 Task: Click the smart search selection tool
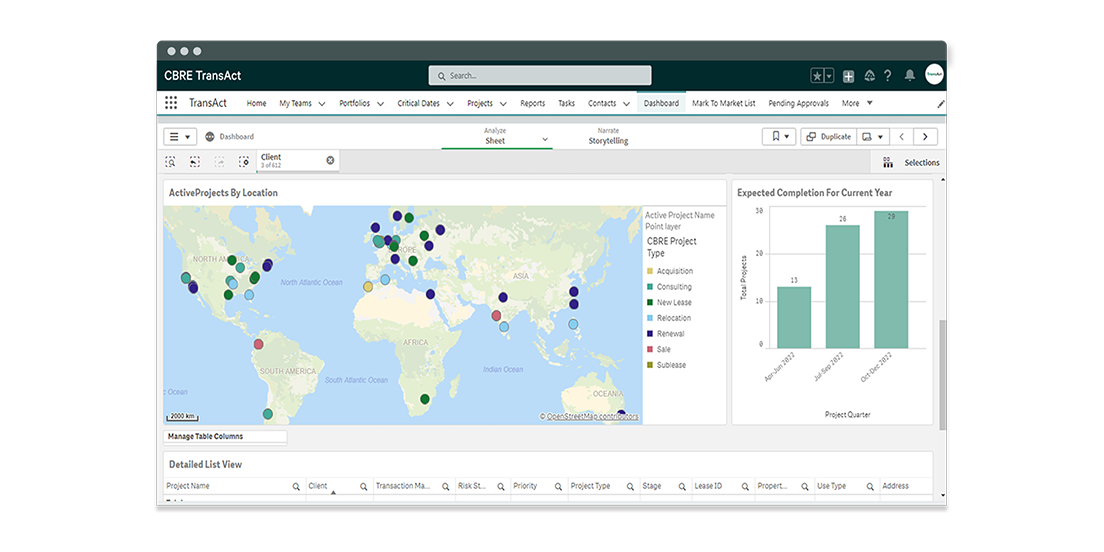[x=172, y=161]
